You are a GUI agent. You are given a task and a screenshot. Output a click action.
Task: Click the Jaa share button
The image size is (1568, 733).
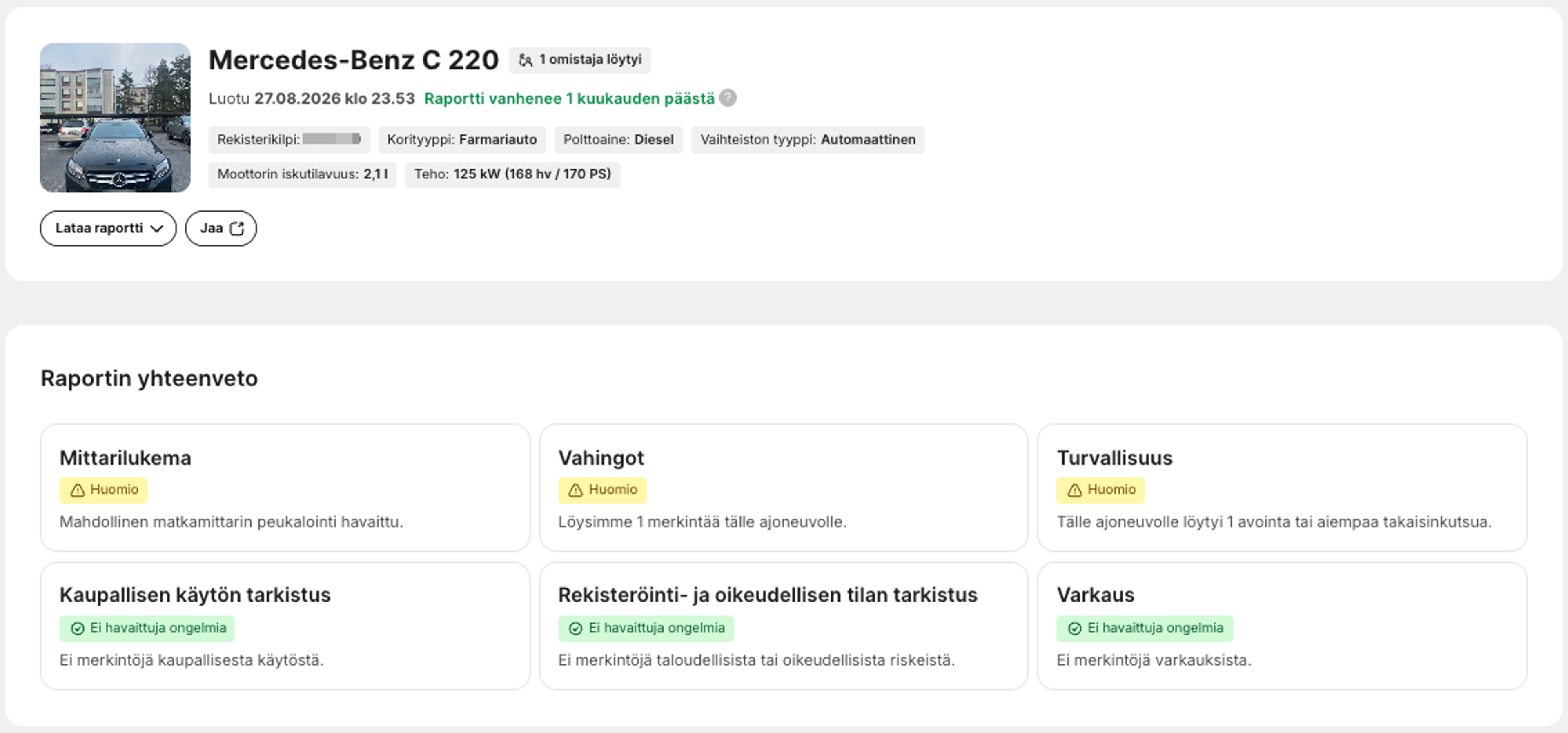(221, 228)
